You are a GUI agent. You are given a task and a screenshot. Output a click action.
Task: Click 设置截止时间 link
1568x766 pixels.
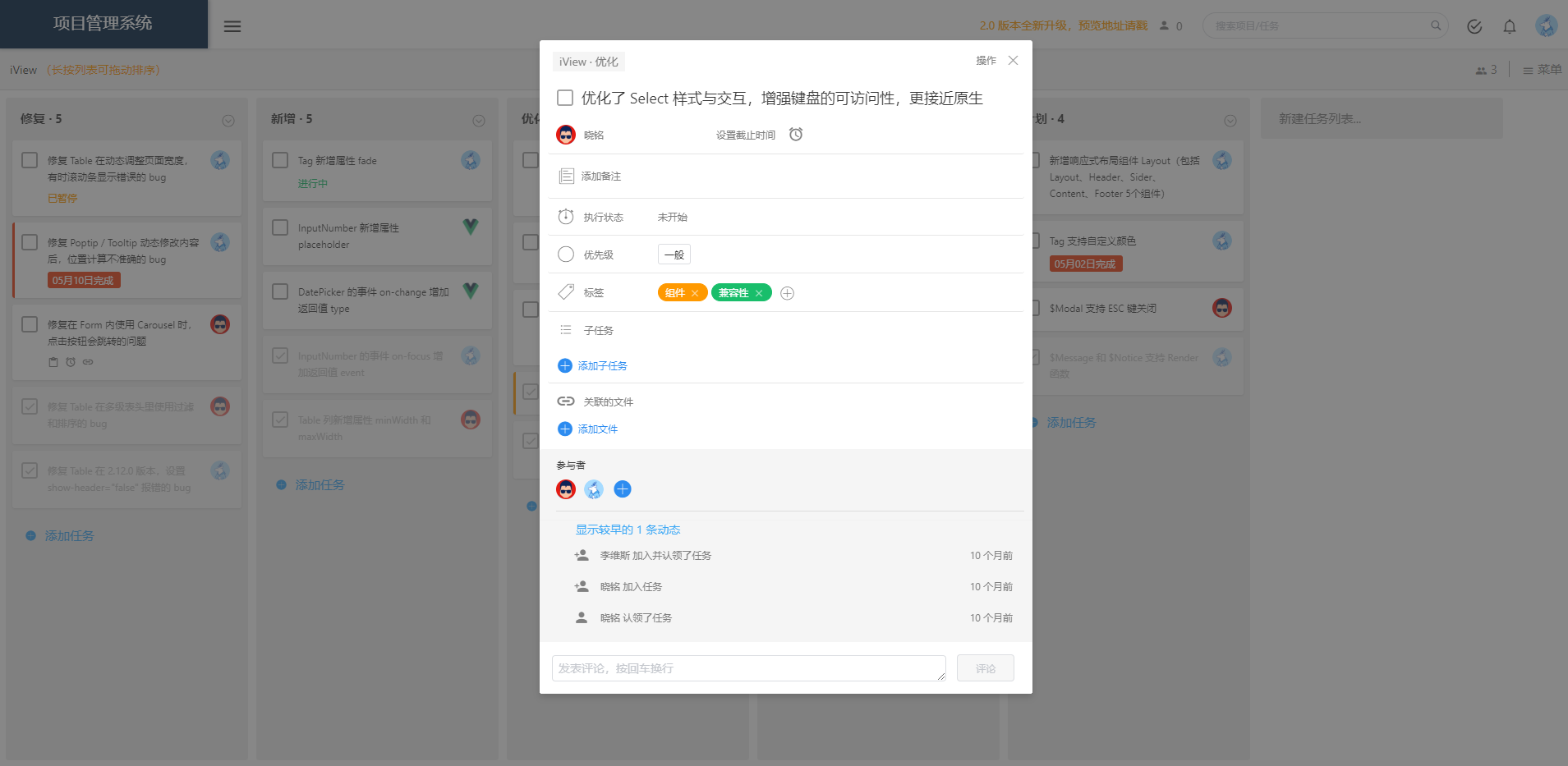tap(746, 135)
